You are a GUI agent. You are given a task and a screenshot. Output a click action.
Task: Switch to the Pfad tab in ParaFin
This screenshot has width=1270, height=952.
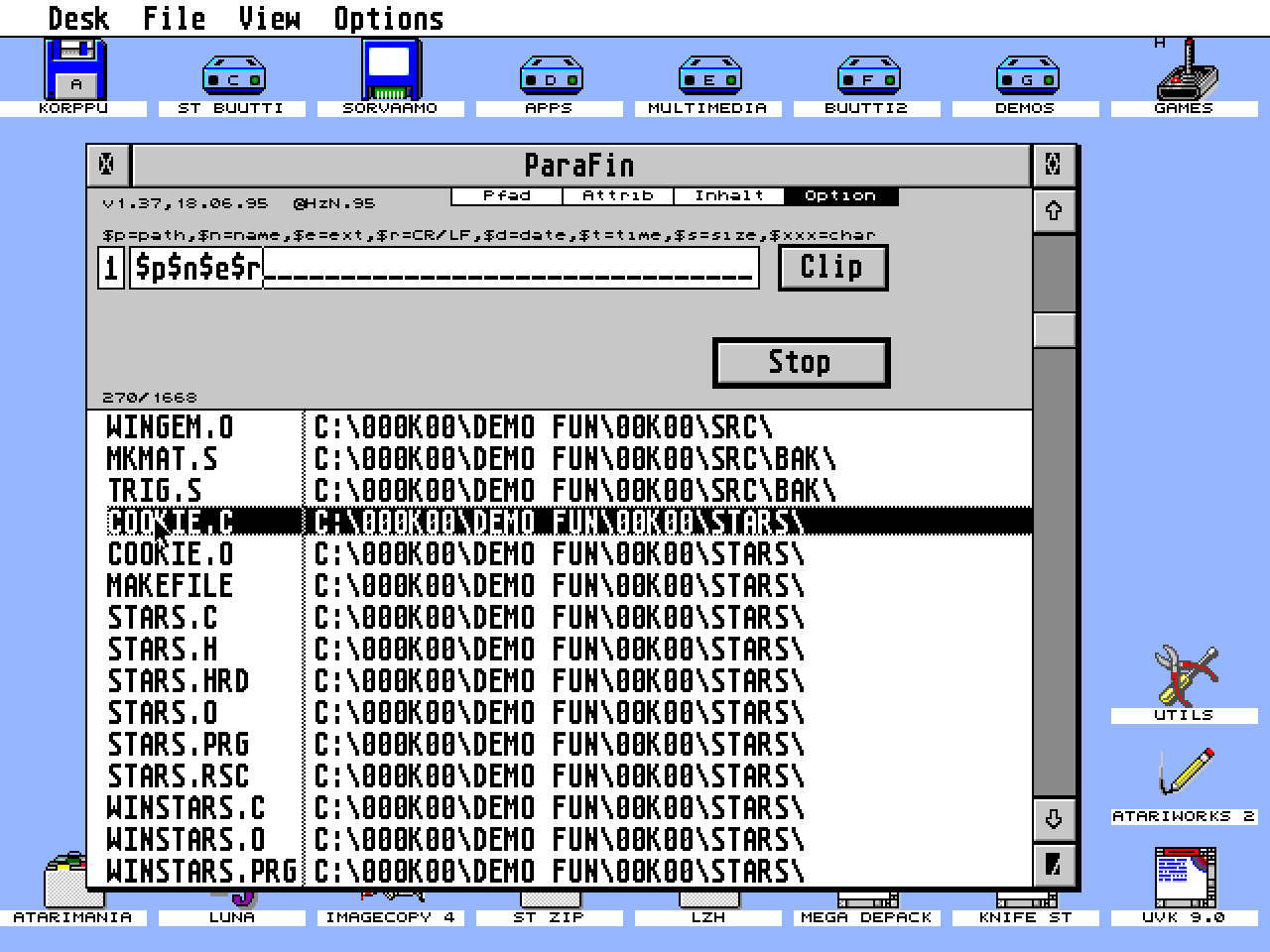[x=505, y=195]
